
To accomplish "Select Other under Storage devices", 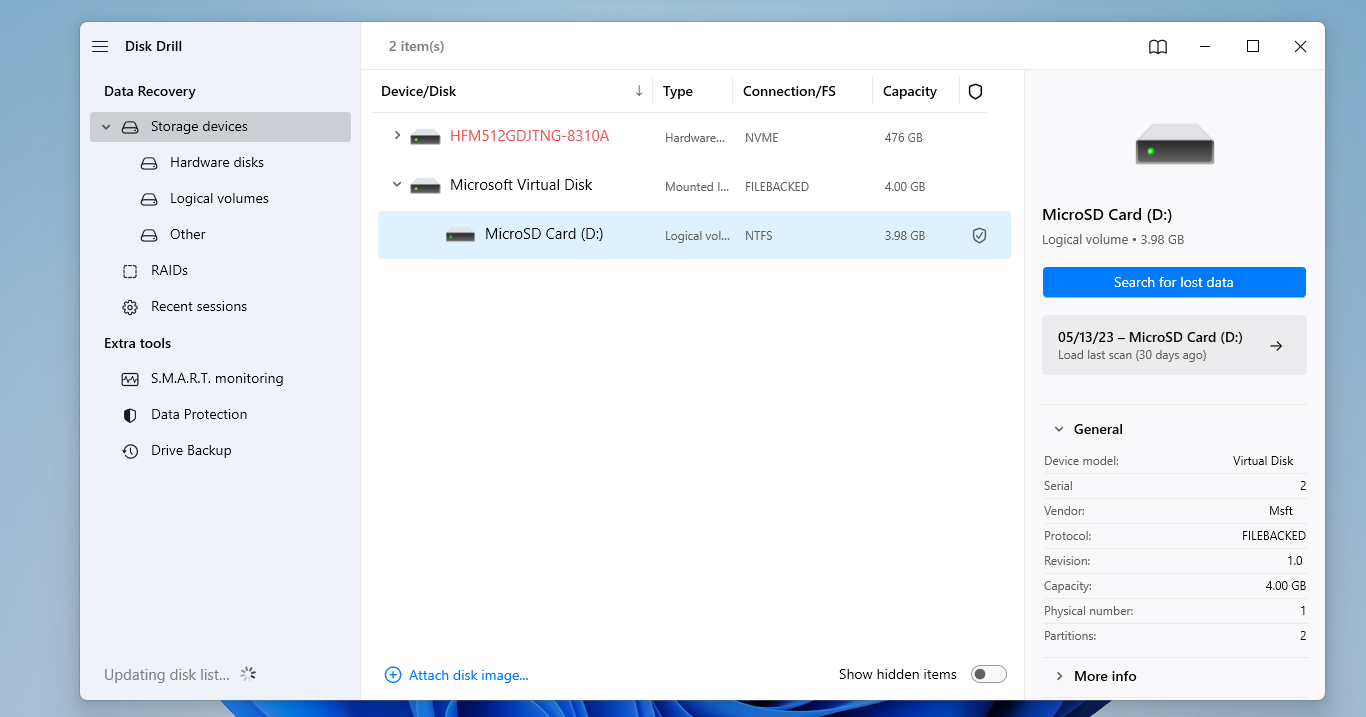I will tap(188, 235).
